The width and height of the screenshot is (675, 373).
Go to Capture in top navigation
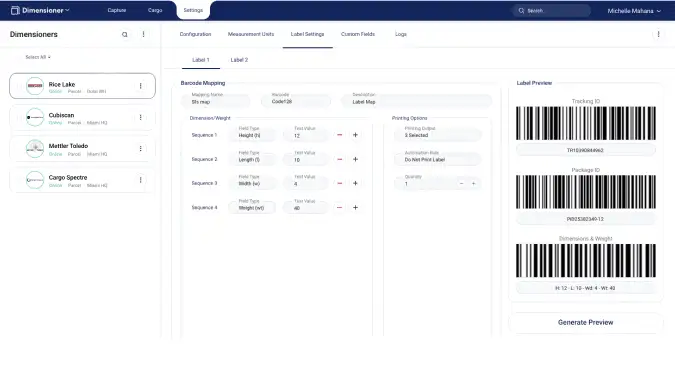[x=117, y=10]
